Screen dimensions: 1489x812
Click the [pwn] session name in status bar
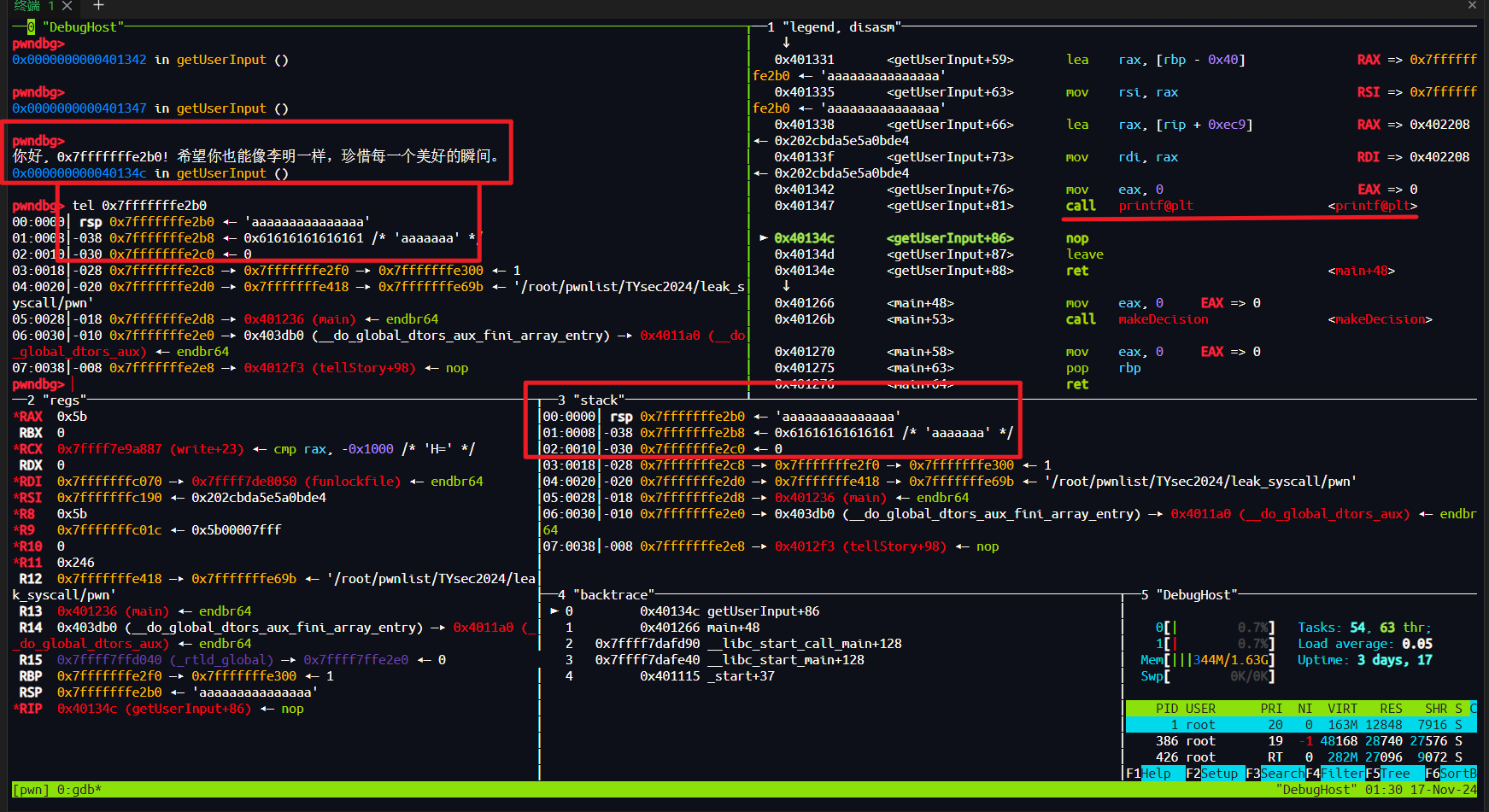[x=31, y=790]
